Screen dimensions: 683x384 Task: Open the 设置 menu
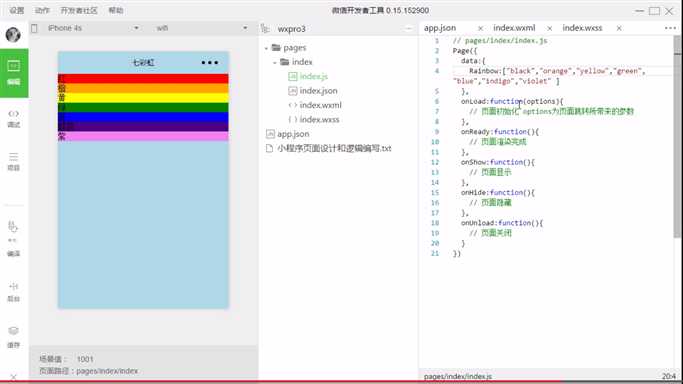17,10
